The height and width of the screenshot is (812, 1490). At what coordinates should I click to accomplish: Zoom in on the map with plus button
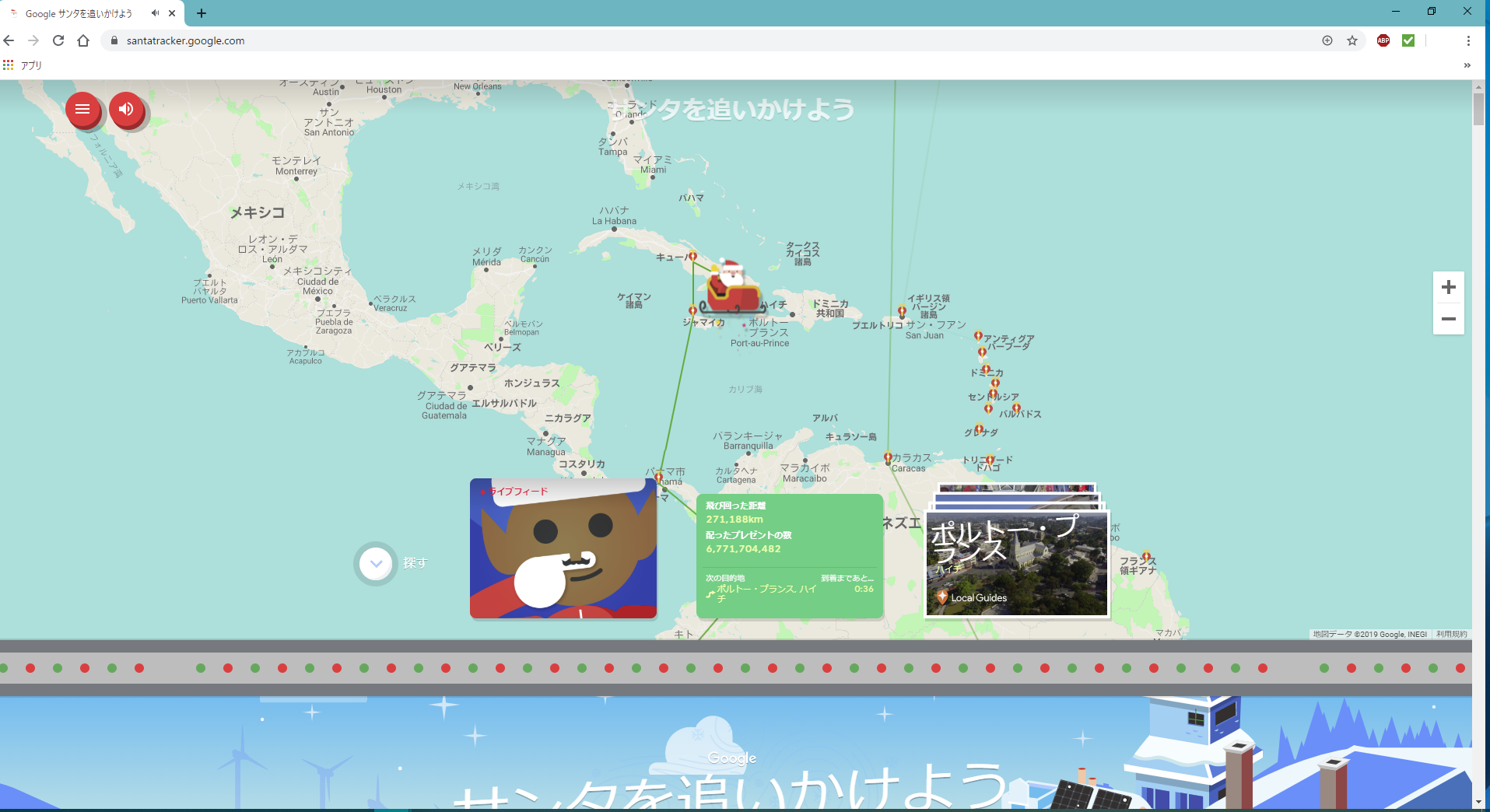[x=1448, y=287]
